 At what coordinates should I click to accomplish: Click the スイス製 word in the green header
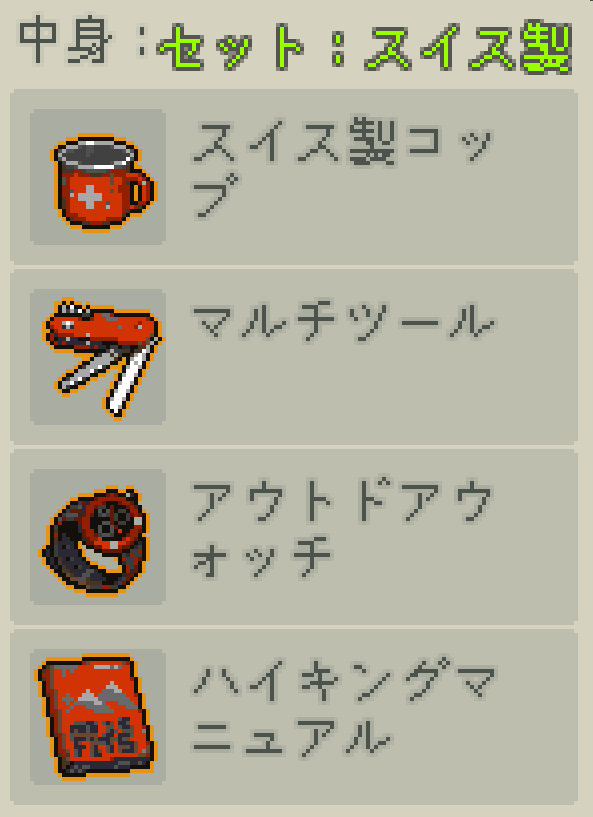(x=469, y=47)
